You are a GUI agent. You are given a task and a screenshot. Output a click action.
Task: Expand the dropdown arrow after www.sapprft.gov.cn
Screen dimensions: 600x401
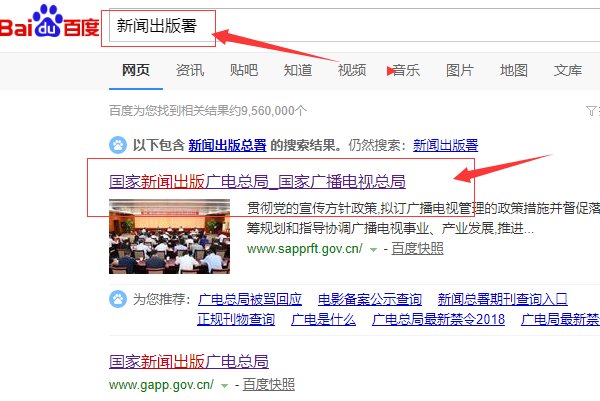[x=373, y=250]
